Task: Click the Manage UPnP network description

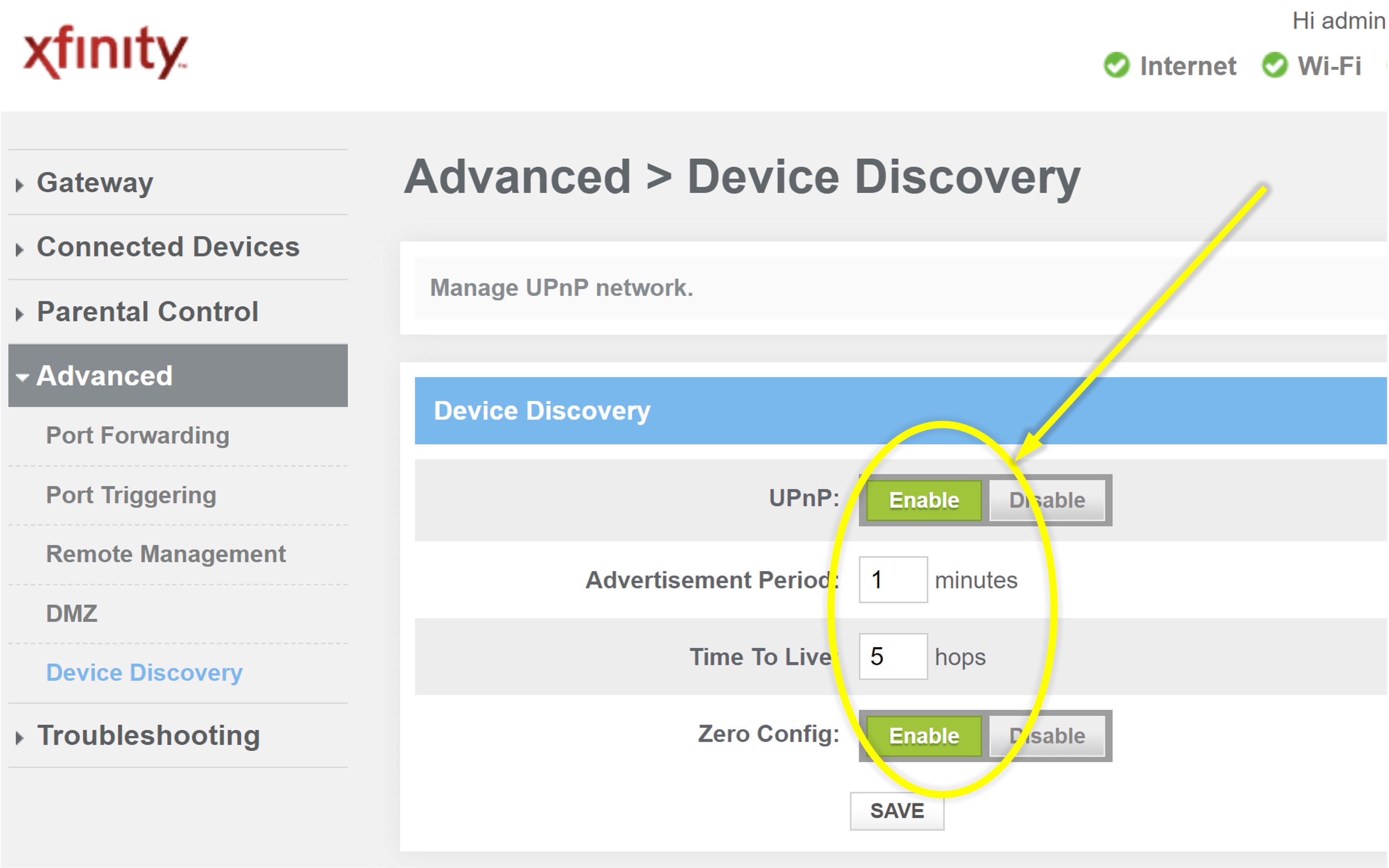Action: (562, 288)
